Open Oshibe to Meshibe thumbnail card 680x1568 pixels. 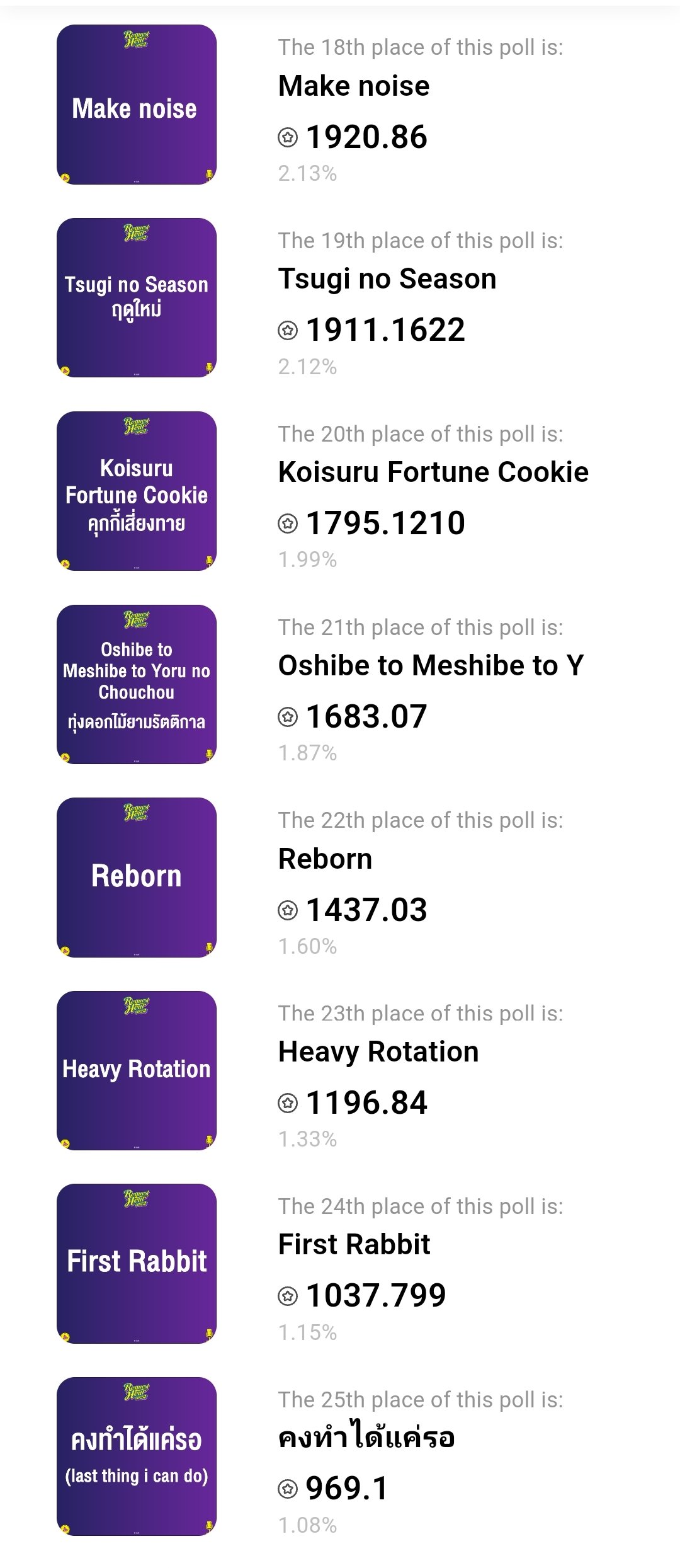click(x=137, y=685)
